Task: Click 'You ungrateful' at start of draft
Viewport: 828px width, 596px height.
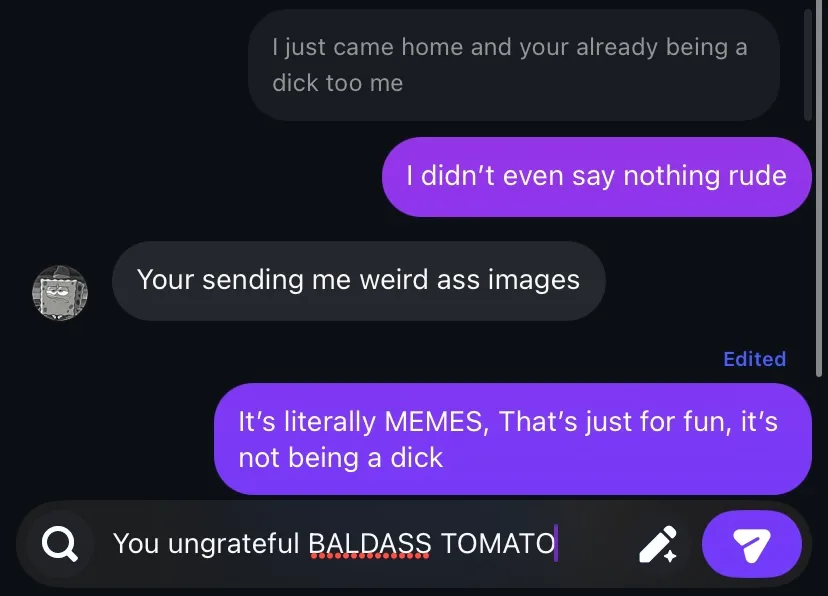Action: pos(206,543)
